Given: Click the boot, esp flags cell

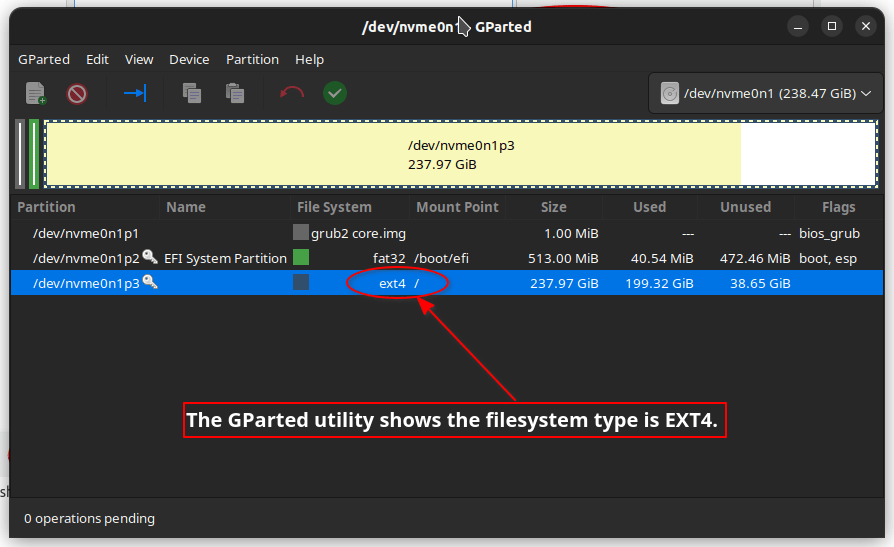Looking at the screenshot, I should [828, 258].
